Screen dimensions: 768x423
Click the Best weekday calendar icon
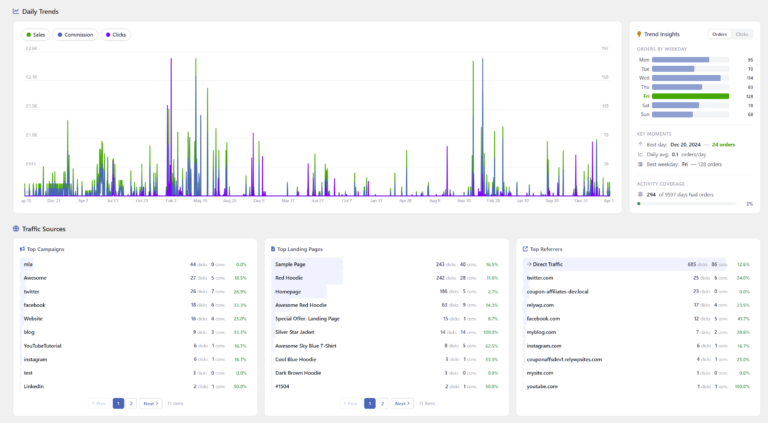(640, 164)
